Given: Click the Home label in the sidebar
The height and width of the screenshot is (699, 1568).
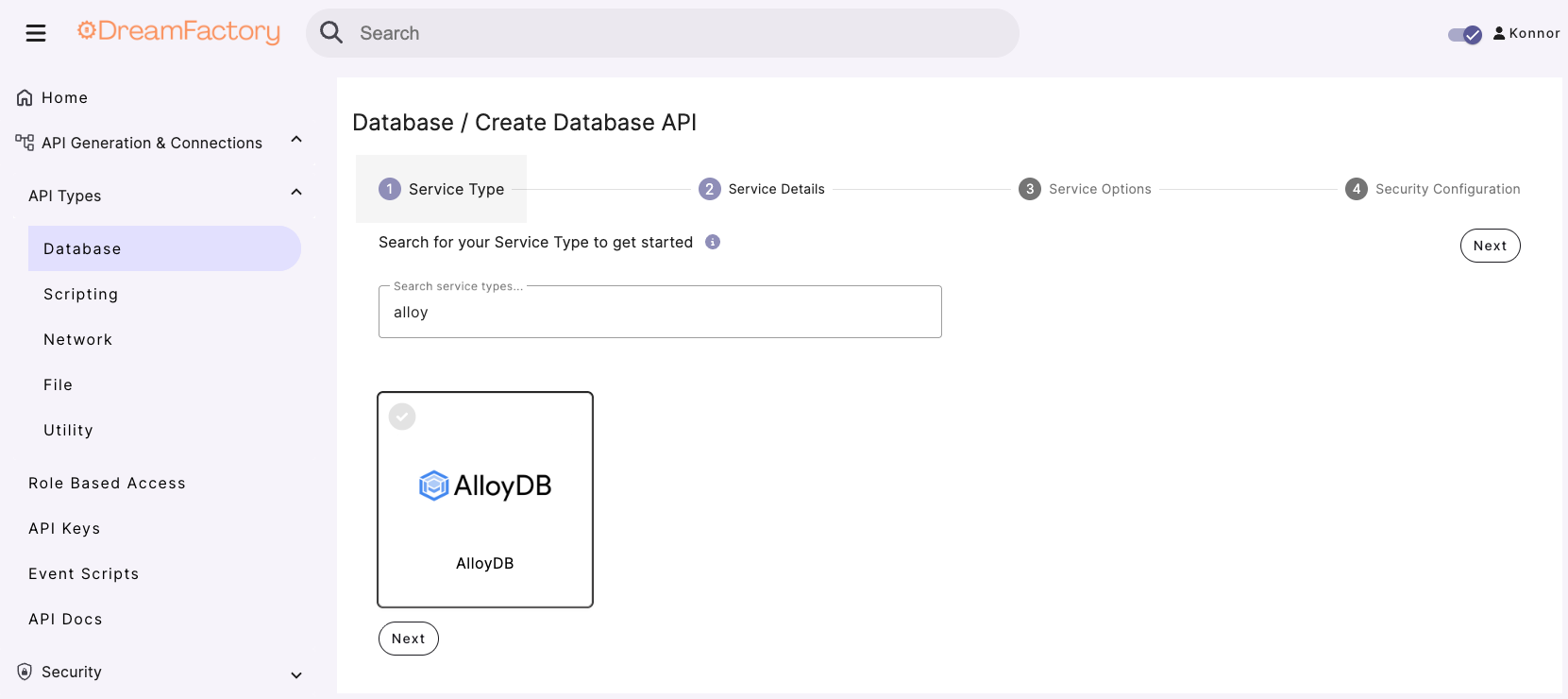Looking at the screenshot, I should point(64,97).
